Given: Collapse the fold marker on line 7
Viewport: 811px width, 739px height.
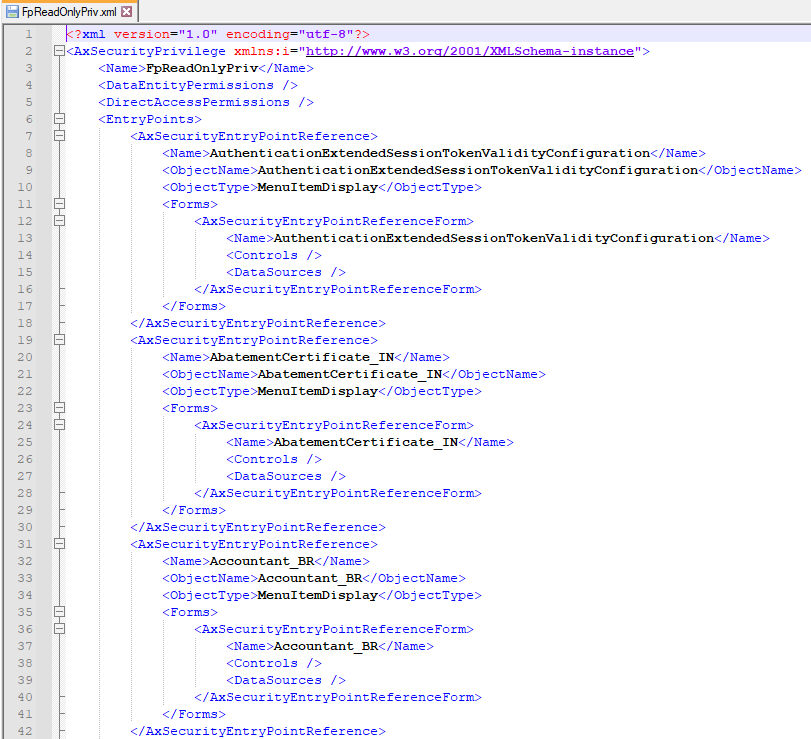Looking at the screenshot, I should coord(59,136).
